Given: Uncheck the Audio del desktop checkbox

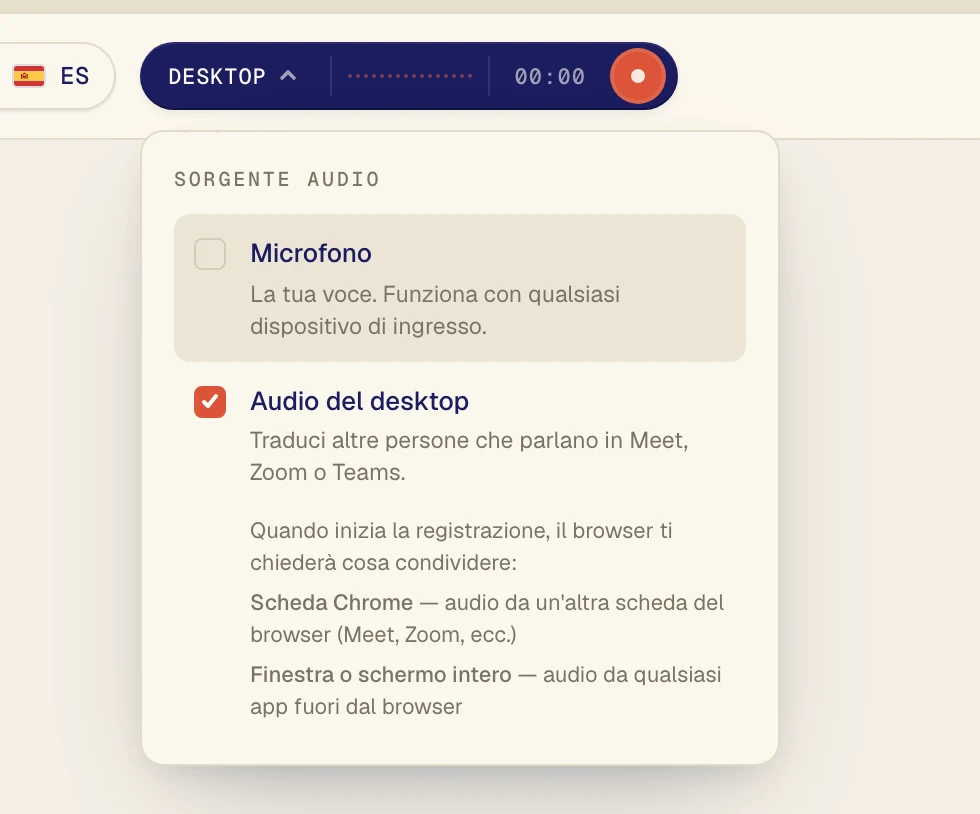Looking at the screenshot, I should coord(210,401).
